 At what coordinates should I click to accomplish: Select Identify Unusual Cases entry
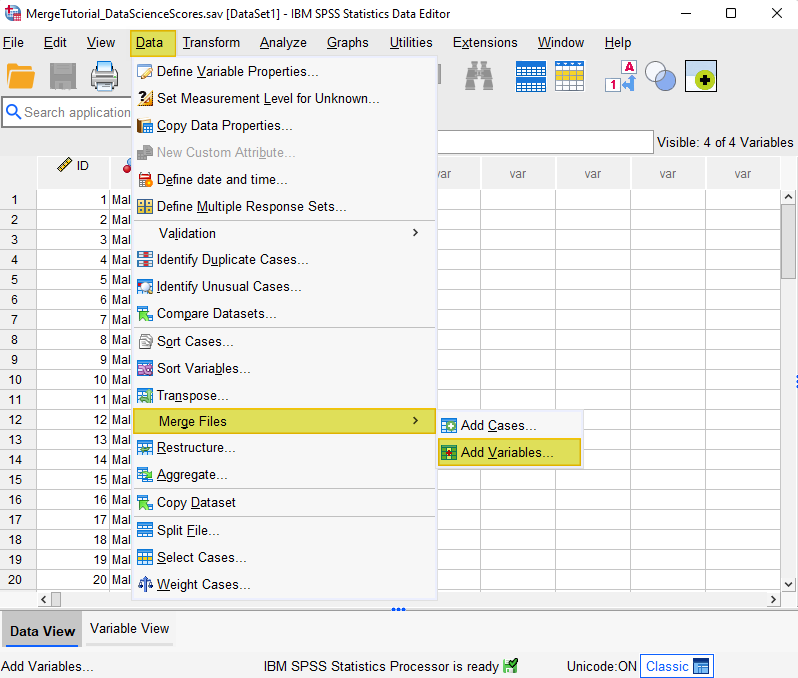284,287
